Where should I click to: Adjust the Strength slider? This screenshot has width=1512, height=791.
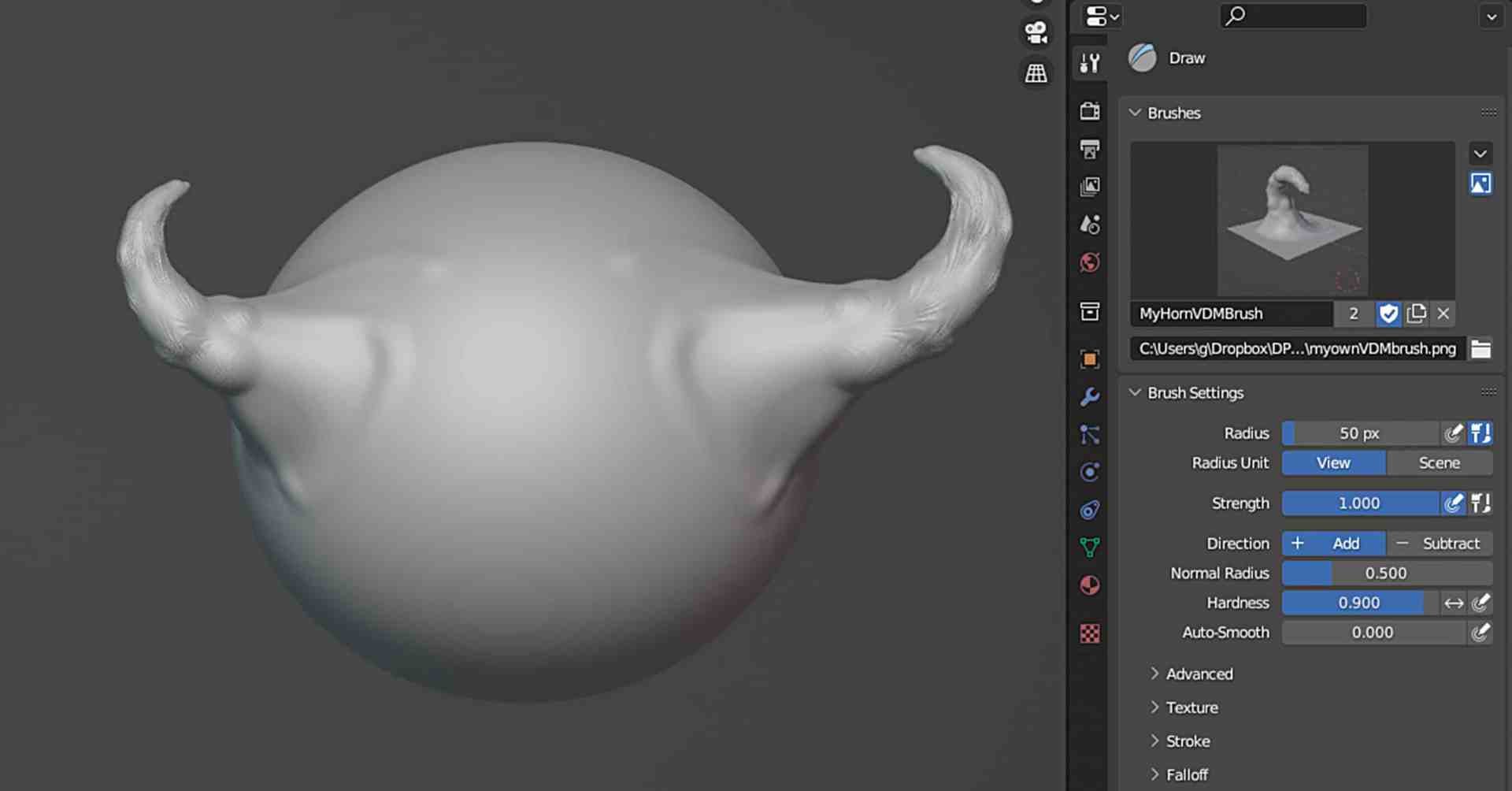[1362, 503]
